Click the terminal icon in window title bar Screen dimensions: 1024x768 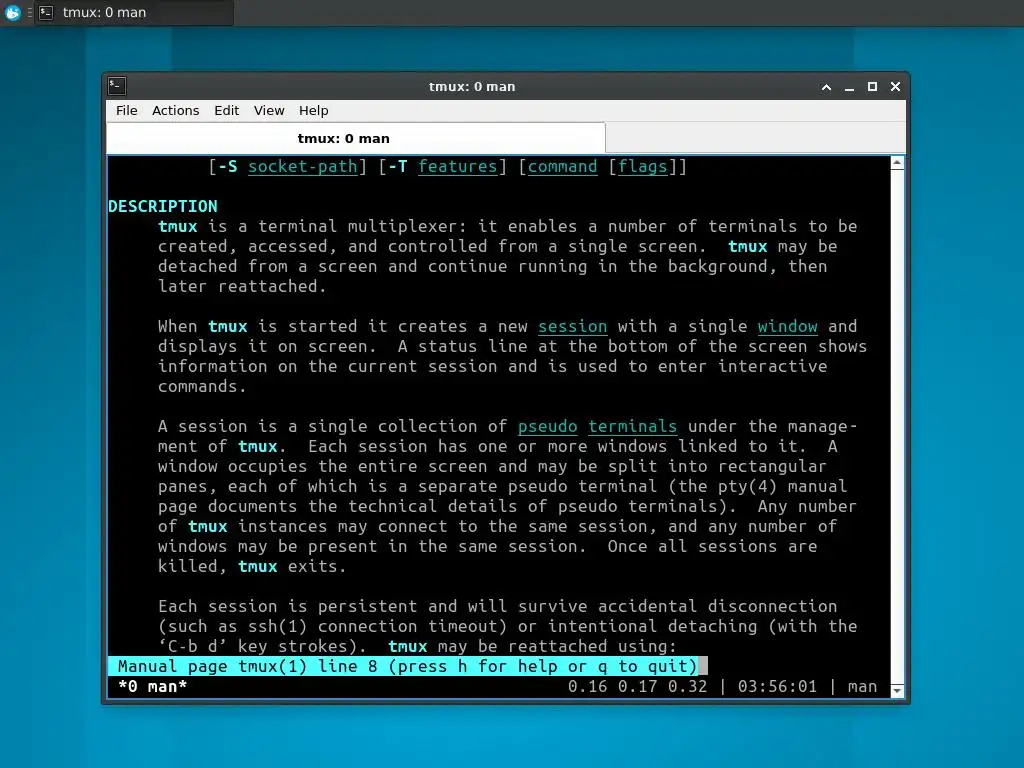[x=118, y=86]
